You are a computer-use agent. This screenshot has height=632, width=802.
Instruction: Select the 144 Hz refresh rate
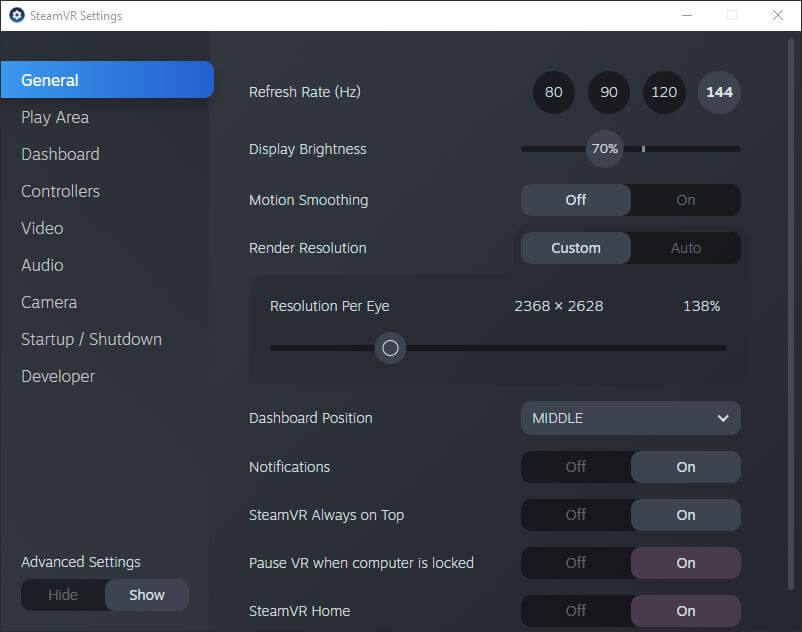719,92
